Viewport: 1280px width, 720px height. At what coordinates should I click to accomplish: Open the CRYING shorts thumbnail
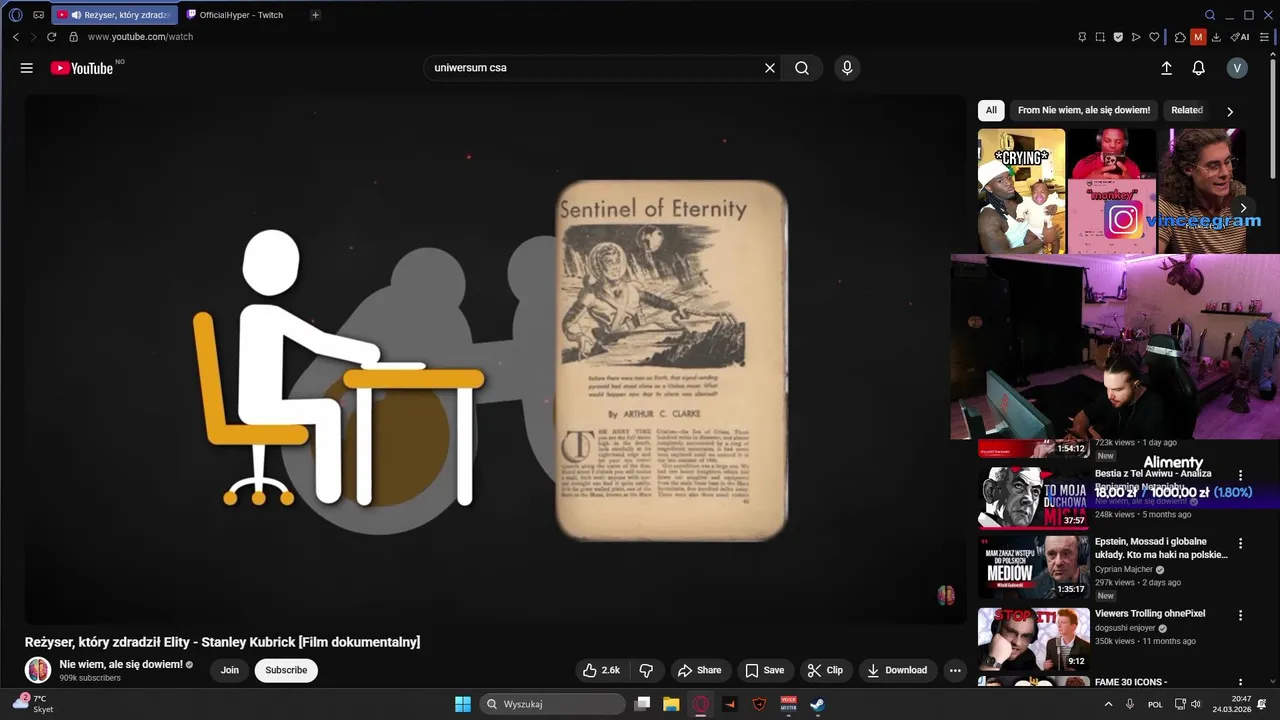(1021, 190)
